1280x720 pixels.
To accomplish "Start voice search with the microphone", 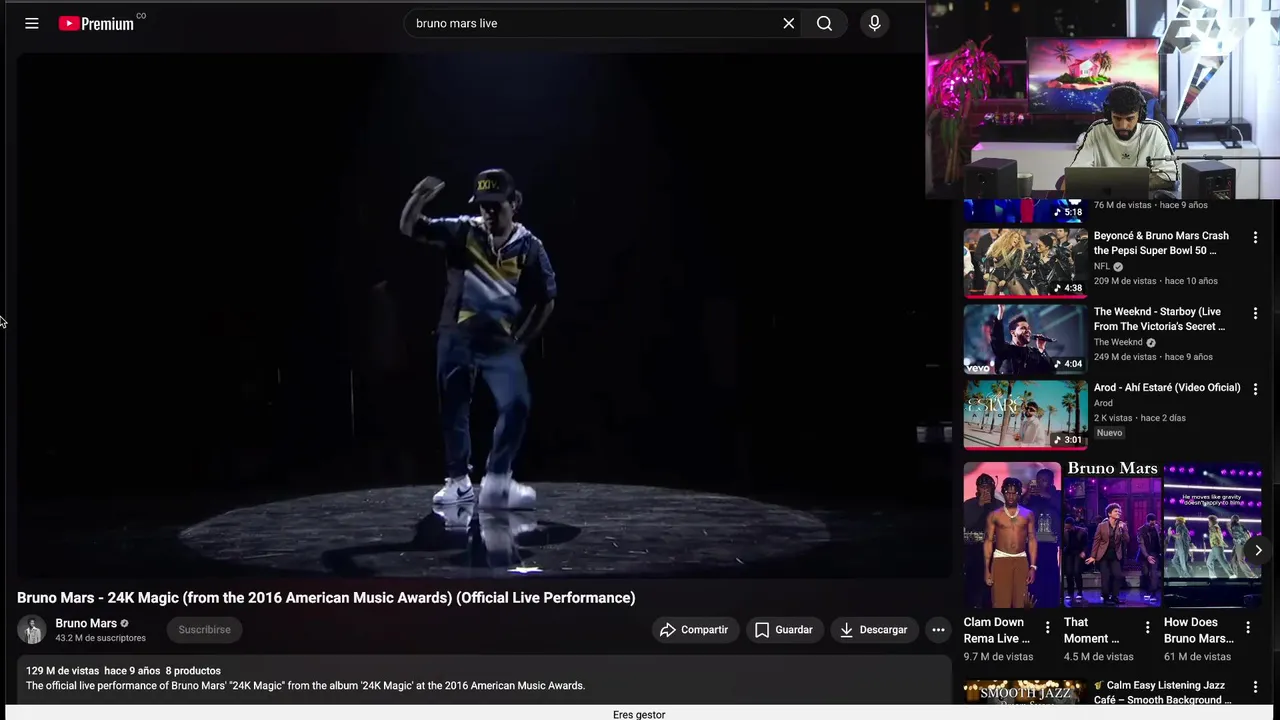I will tap(874, 23).
